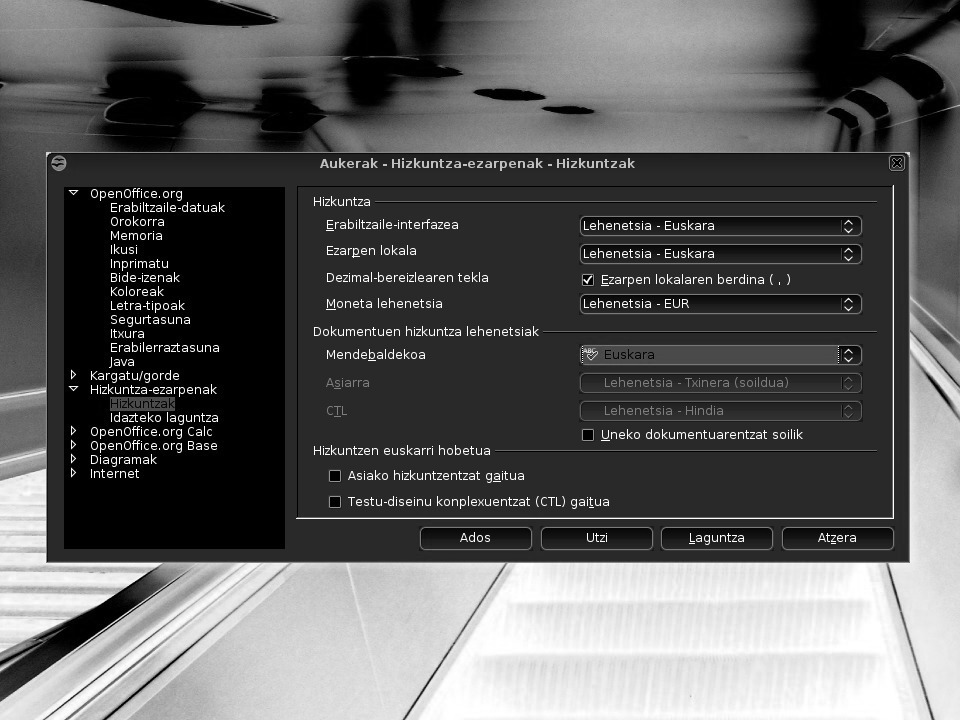The image size is (960, 720).
Task: Expand the OpenOffice.org Calc node
Action: pyautogui.click(x=73, y=431)
